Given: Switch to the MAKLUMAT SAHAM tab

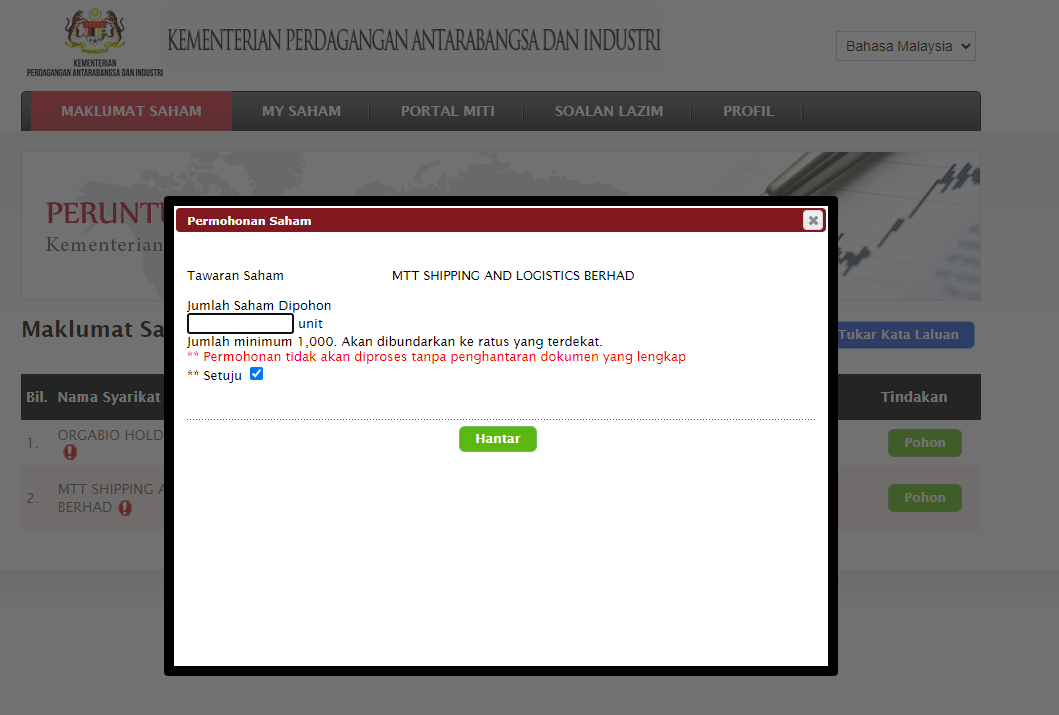Looking at the screenshot, I should 131,111.
